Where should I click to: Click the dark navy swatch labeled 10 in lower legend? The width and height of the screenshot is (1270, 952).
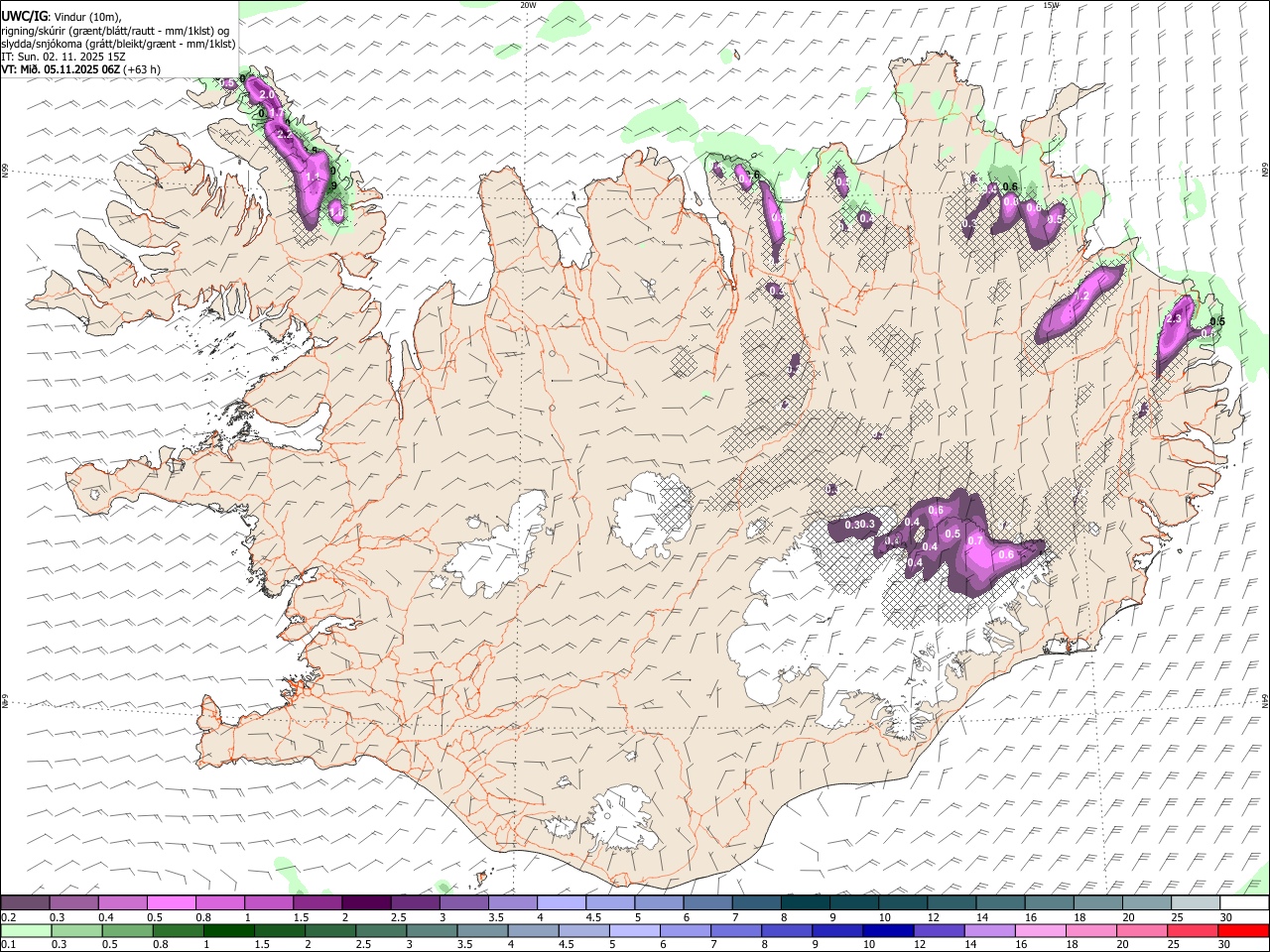[x=887, y=930]
